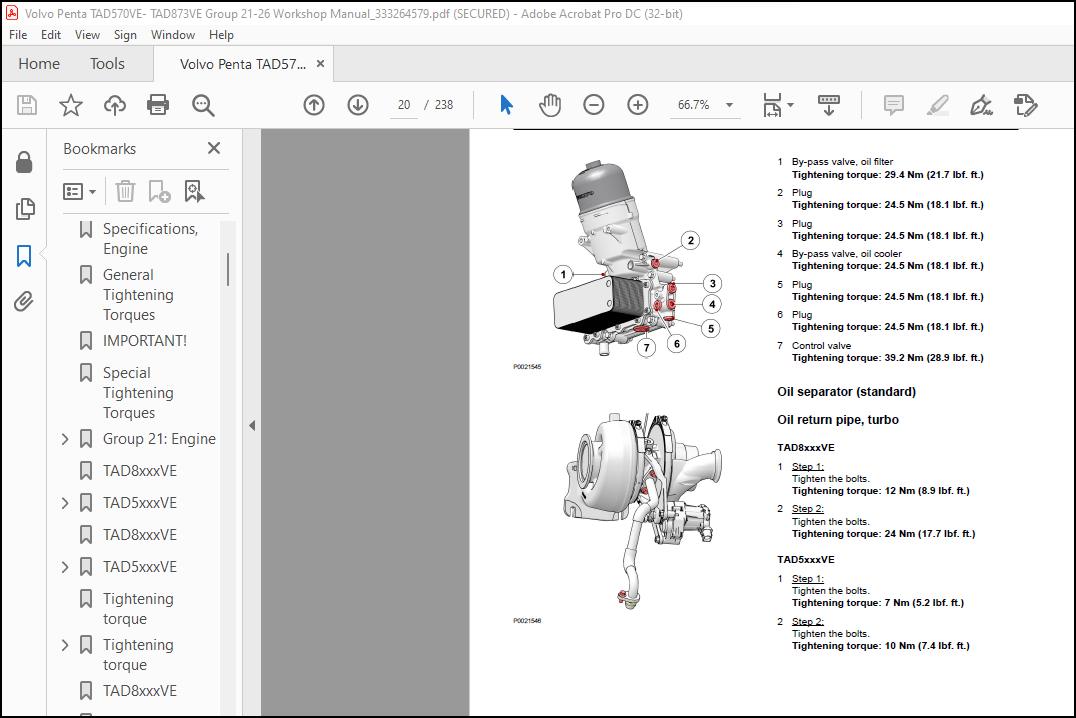Select the Group 21: Engine bookmark
The width and height of the screenshot is (1076, 718).
[159, 439]
